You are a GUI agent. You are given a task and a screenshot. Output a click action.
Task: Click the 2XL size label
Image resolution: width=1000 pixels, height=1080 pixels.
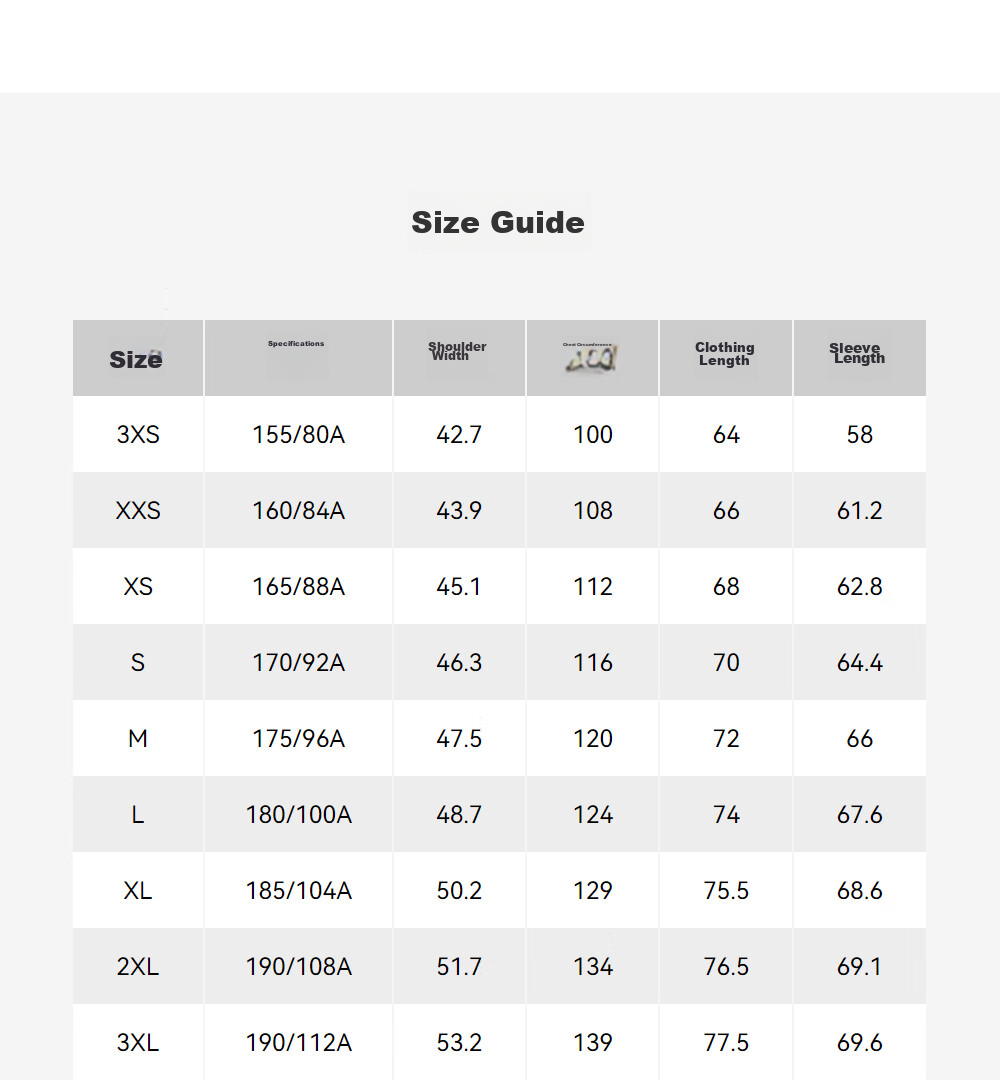[x=138, y=966]
